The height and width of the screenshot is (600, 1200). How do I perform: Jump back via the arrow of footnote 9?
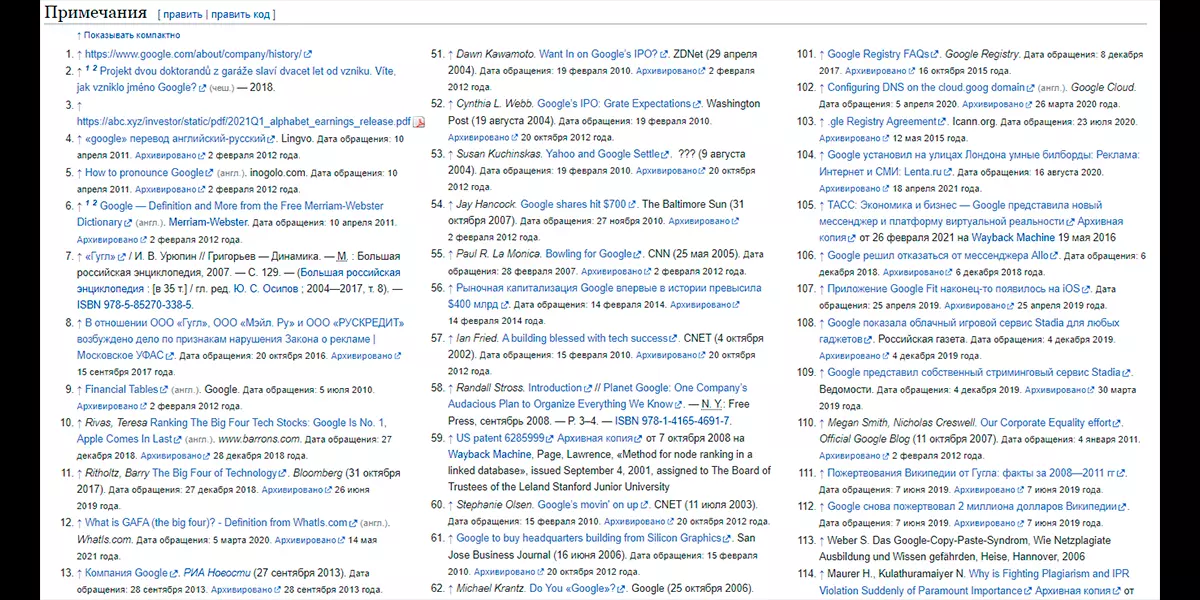coord(79,389)
